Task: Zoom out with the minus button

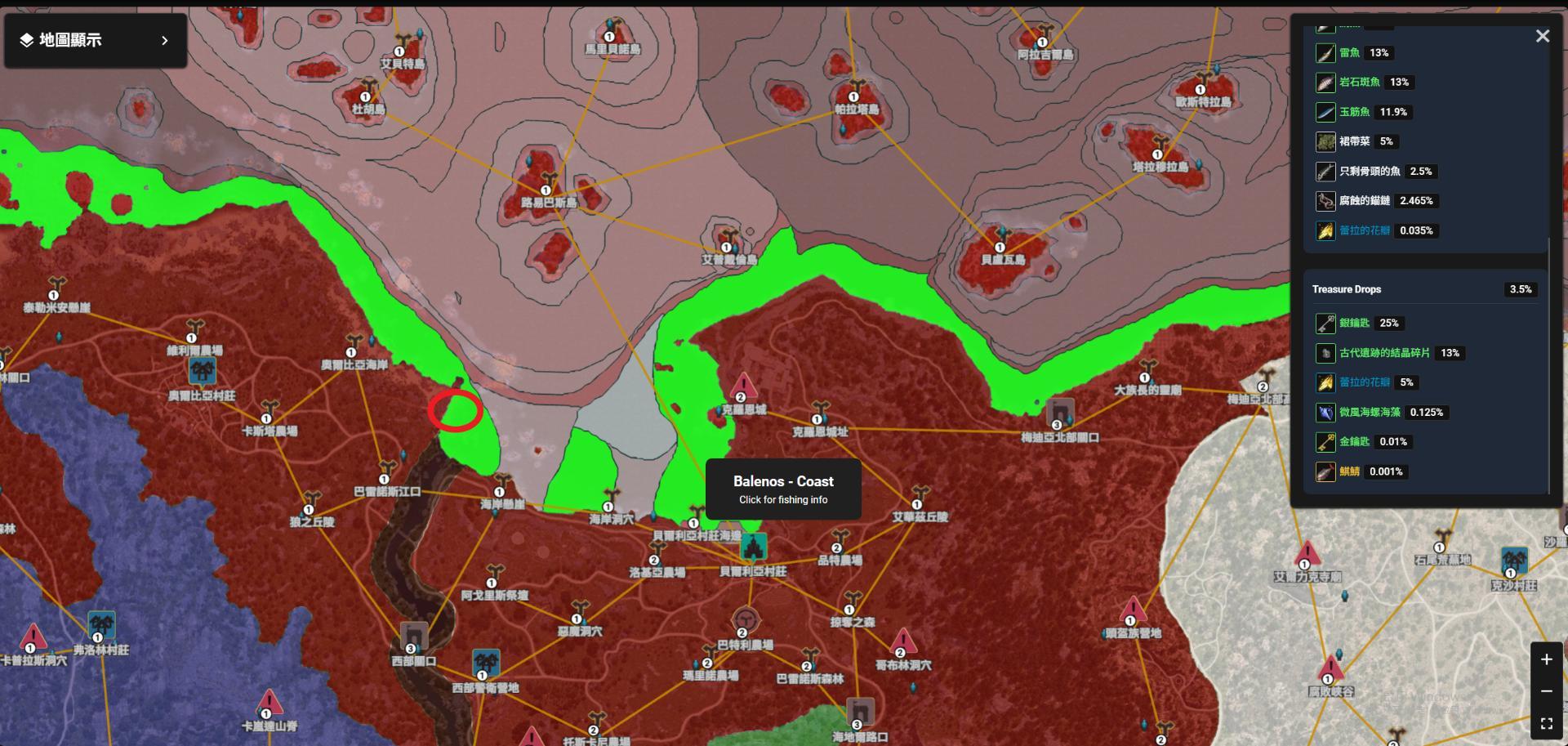Action: tap(1546, 691)
